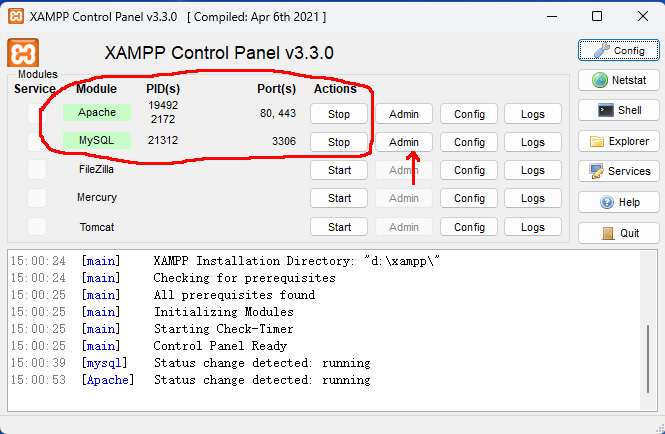Stop the Apache module
665x434 pixels.
point(339,114)
